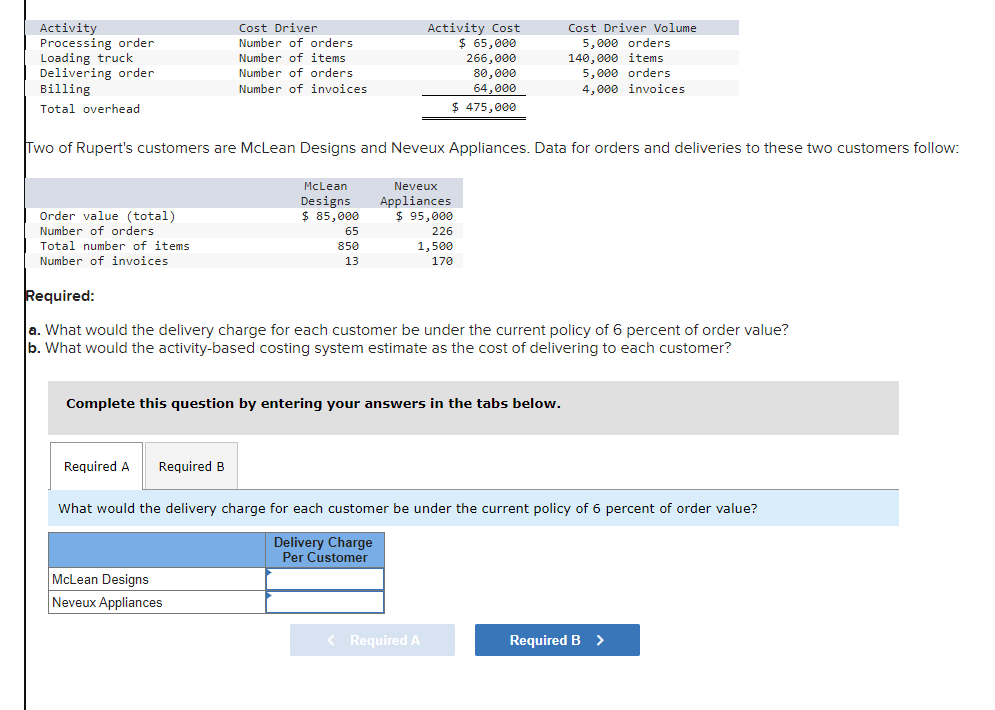Click the disabled Required A back button
The height and width of the screenshot is (710, 995).
(x=372, y=640)
